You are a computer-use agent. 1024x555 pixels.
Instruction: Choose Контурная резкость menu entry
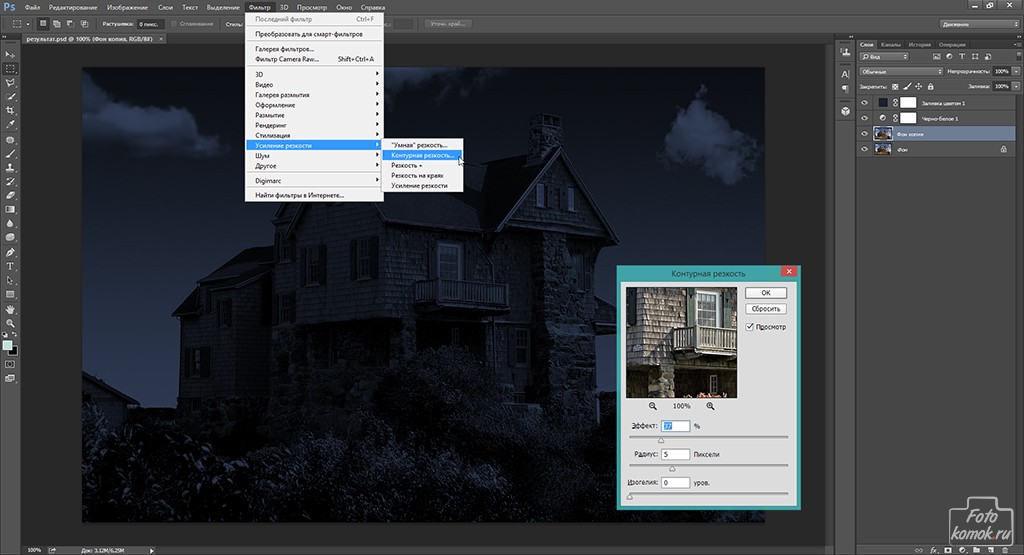pyautogui.click(x=422, y=155)
